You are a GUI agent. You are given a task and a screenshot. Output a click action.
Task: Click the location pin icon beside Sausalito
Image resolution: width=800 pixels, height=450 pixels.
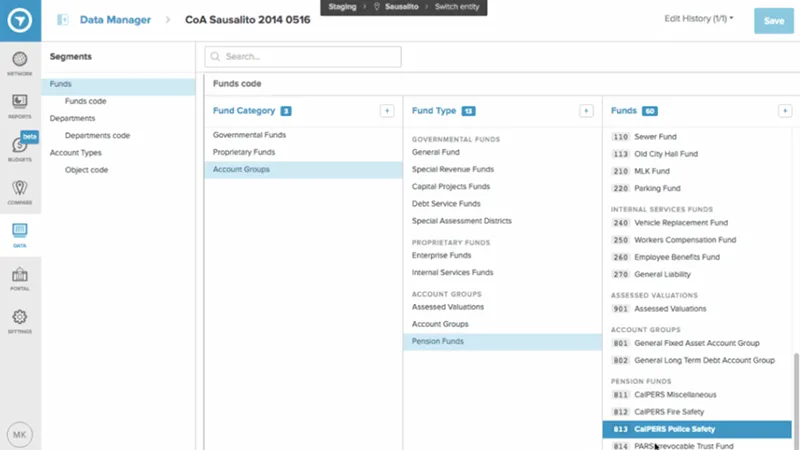[x=377, y=7]
